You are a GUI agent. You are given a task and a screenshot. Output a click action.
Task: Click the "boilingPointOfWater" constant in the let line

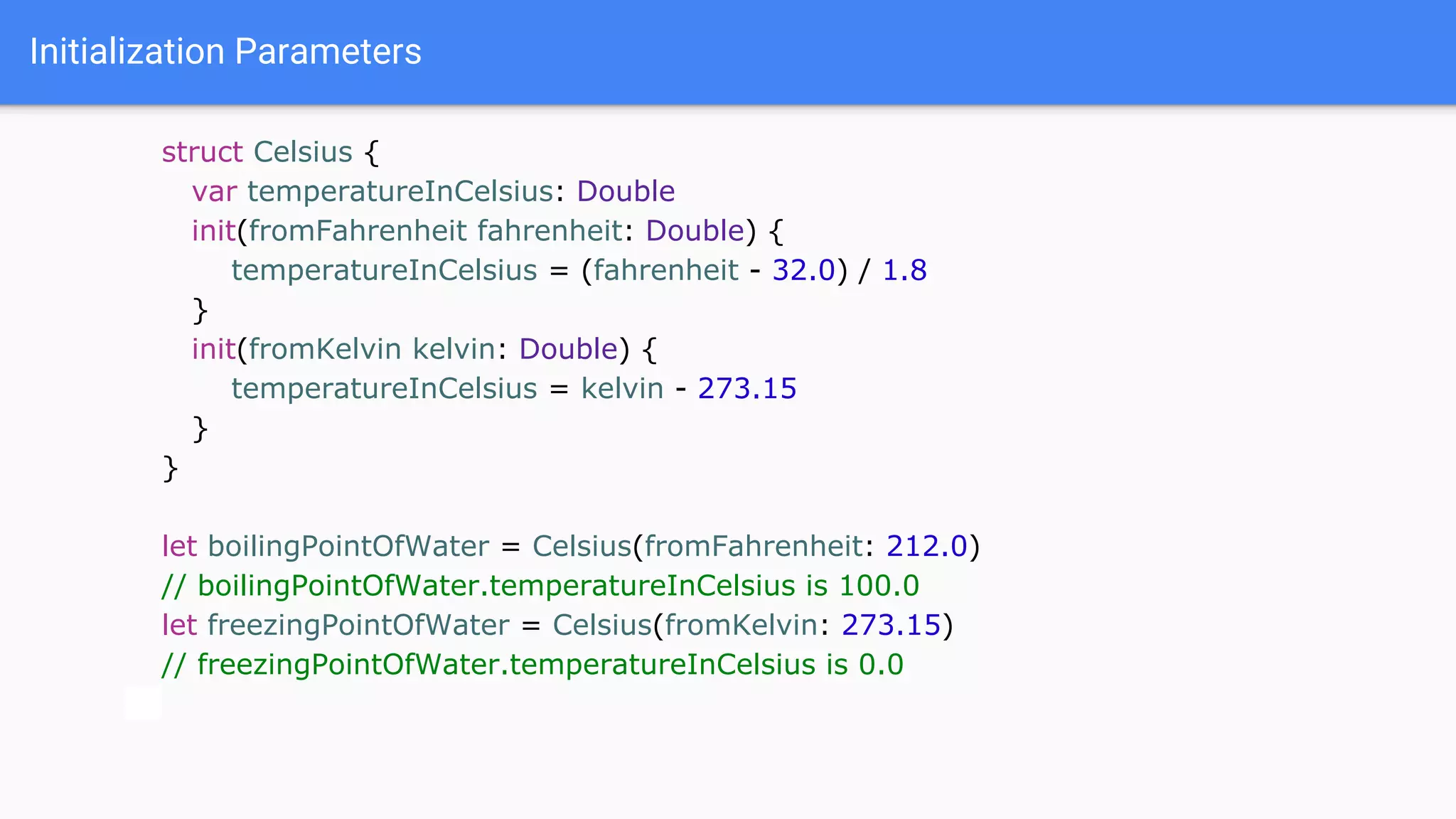[348, 547]
